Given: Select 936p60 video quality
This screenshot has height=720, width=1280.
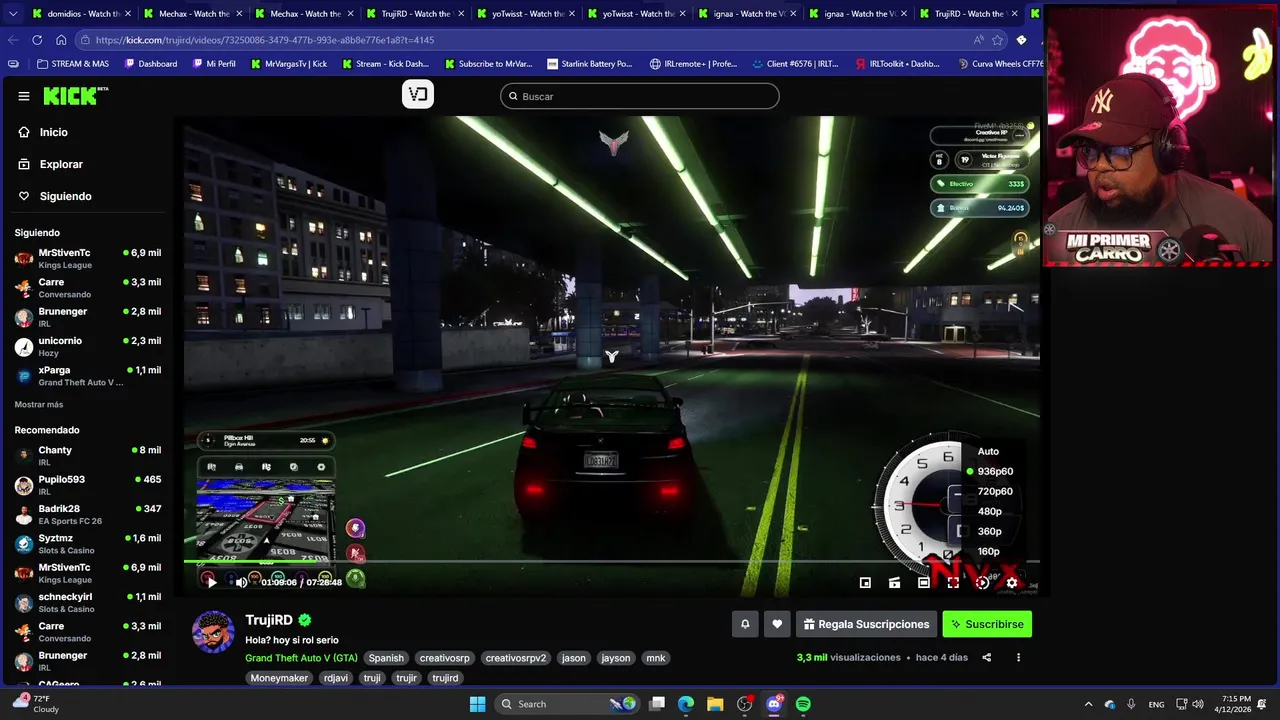Looking at the screenshot, I should (x=995, y=471).
